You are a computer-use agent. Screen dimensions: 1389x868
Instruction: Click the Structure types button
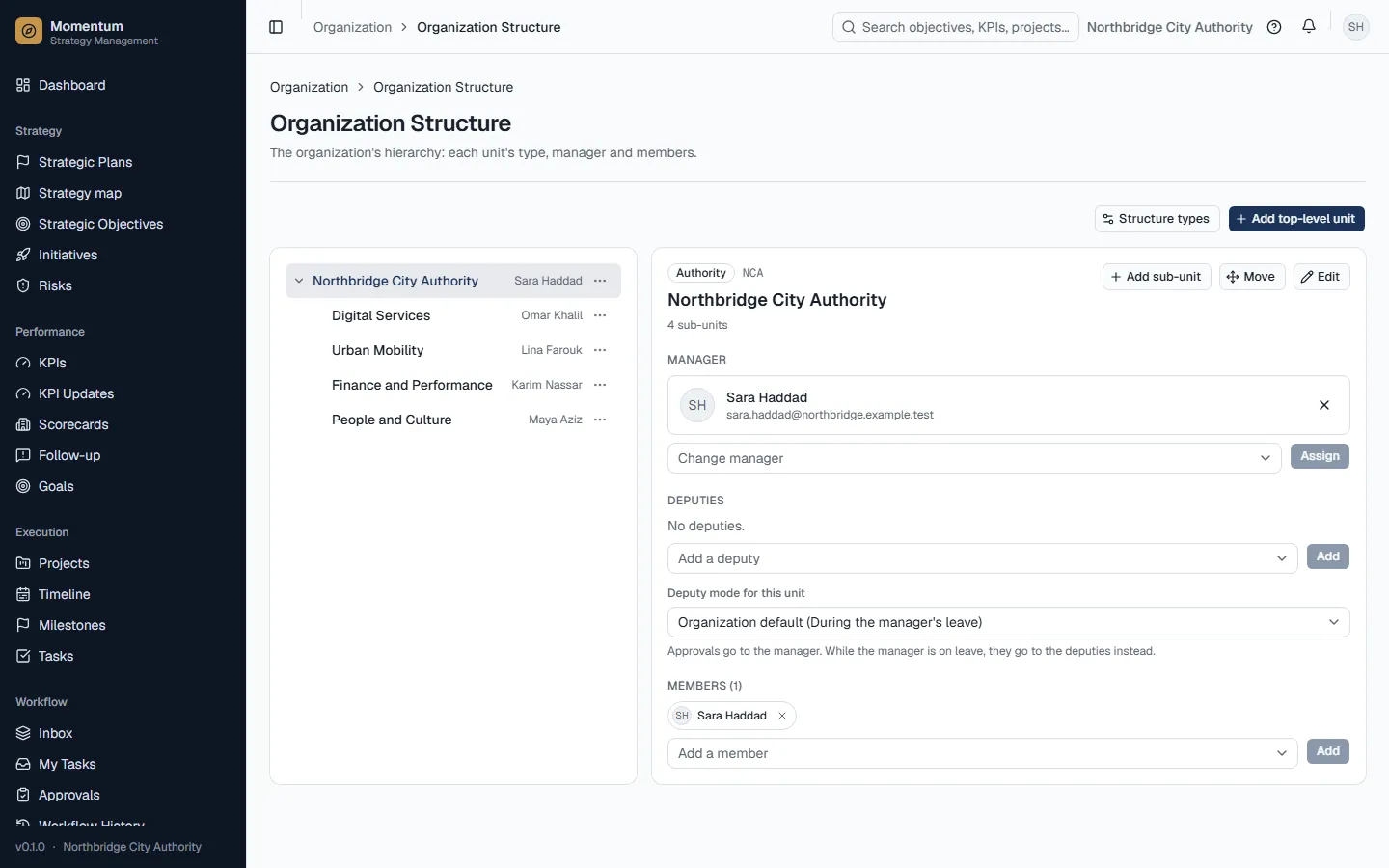coord(1157,219)
